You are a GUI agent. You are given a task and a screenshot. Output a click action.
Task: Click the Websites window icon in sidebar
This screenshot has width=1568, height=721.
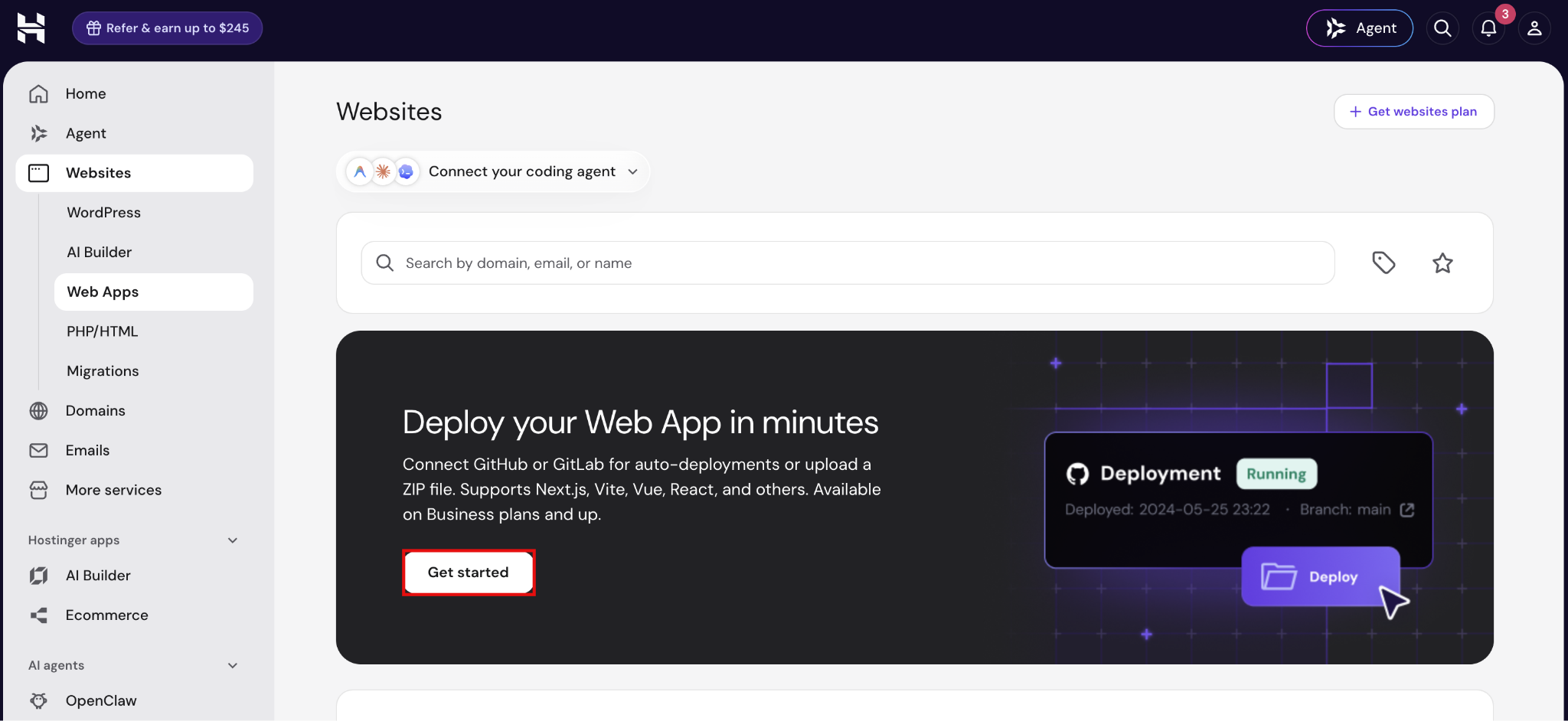(x=38, y=173)
